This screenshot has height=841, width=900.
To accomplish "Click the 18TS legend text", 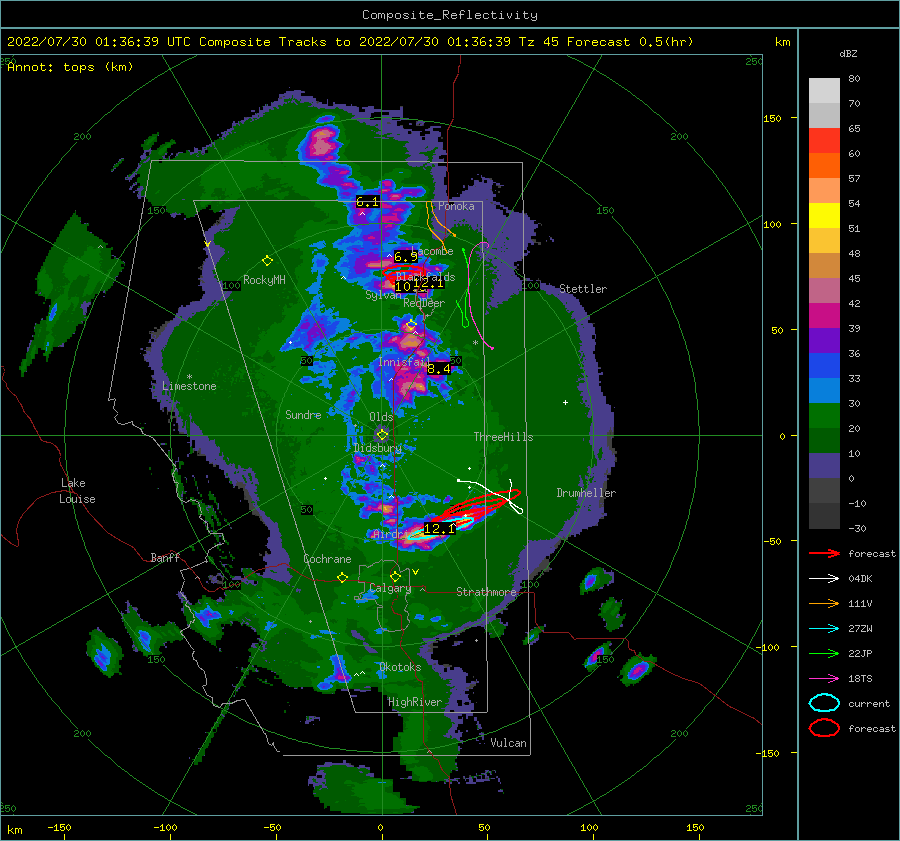I will click(x=860, y=679).
